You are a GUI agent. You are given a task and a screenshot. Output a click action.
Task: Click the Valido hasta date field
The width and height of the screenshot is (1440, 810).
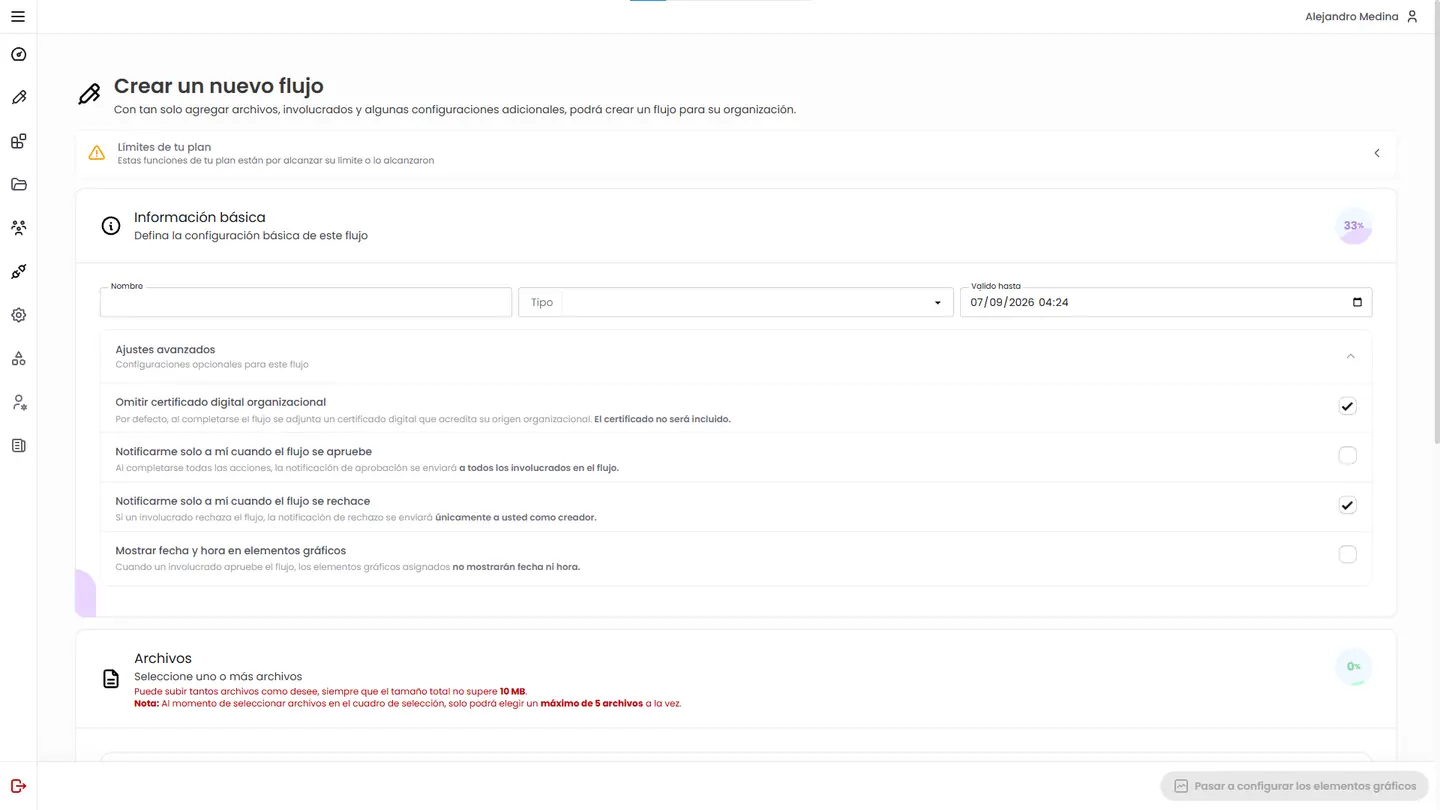click(x=1166, y=302)
